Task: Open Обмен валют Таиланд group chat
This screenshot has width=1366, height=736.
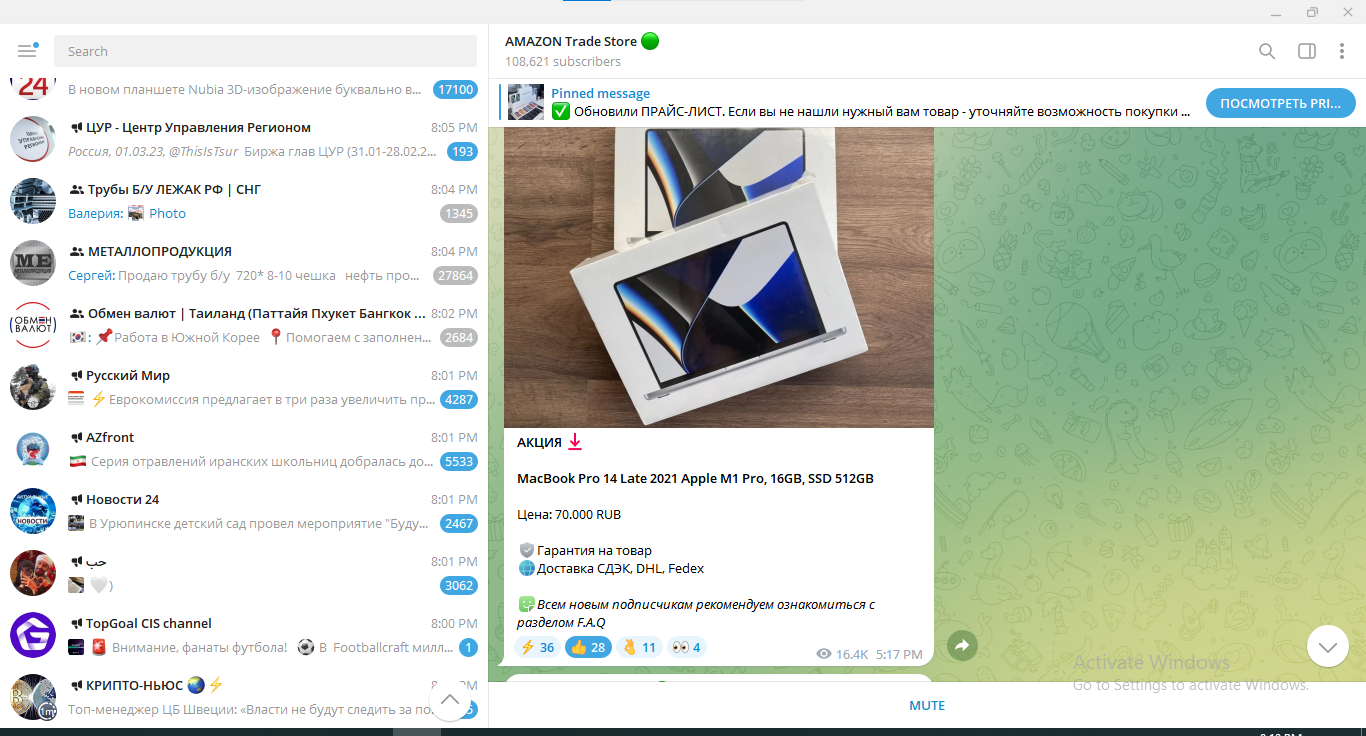Action: pyautogui.click(x=244, y=324)
